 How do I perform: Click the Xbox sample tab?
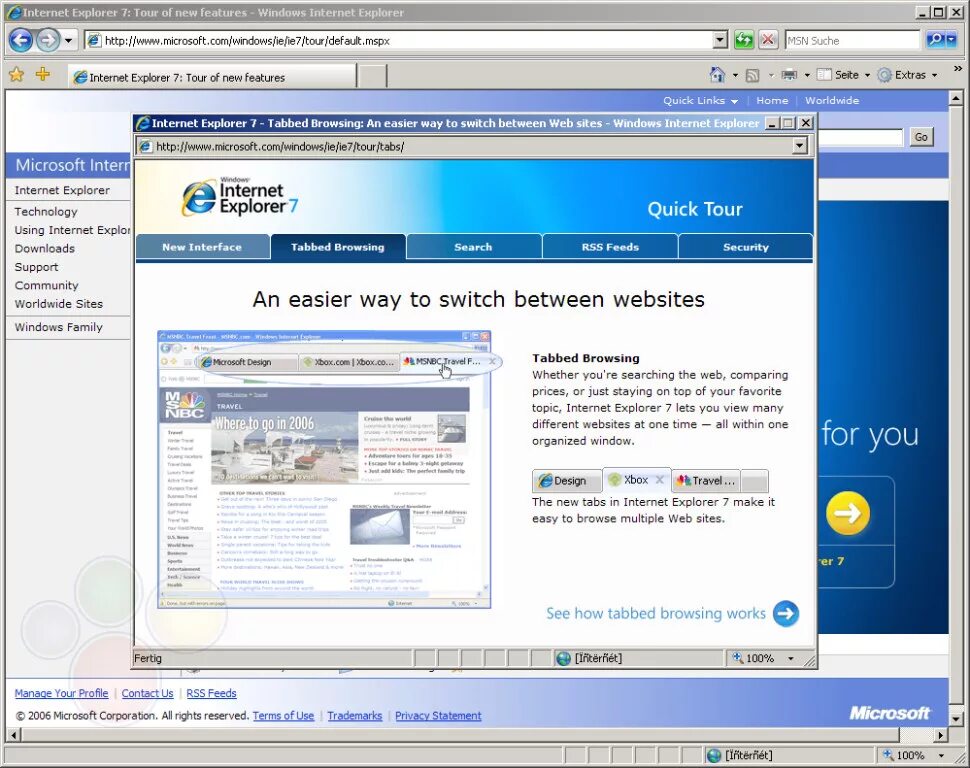tap(636, 480)
